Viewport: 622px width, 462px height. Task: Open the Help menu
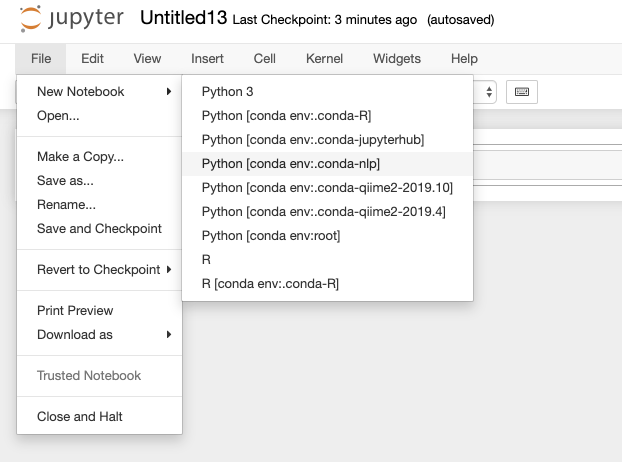pos(464,59)
